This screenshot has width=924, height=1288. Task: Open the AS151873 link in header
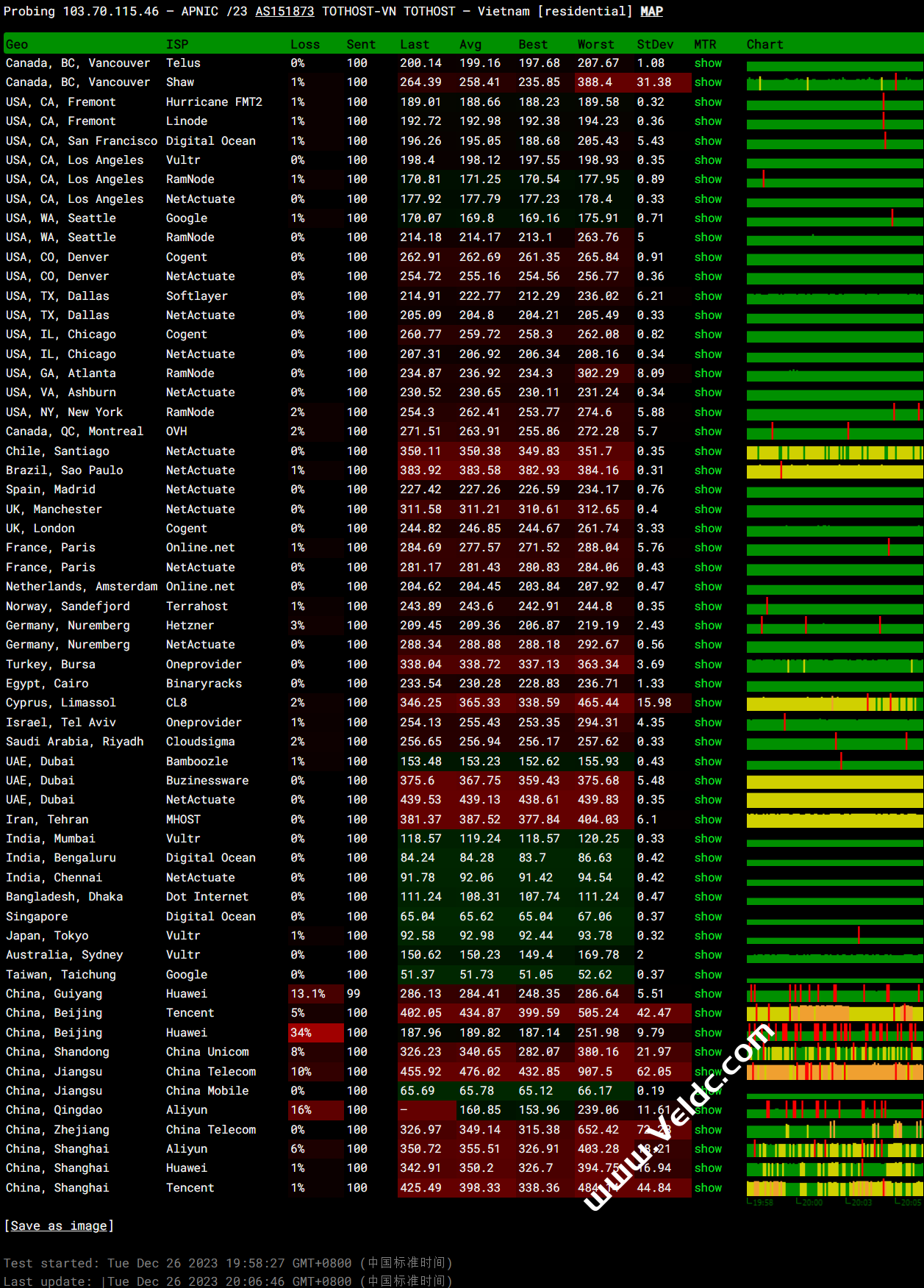[284, 11]
